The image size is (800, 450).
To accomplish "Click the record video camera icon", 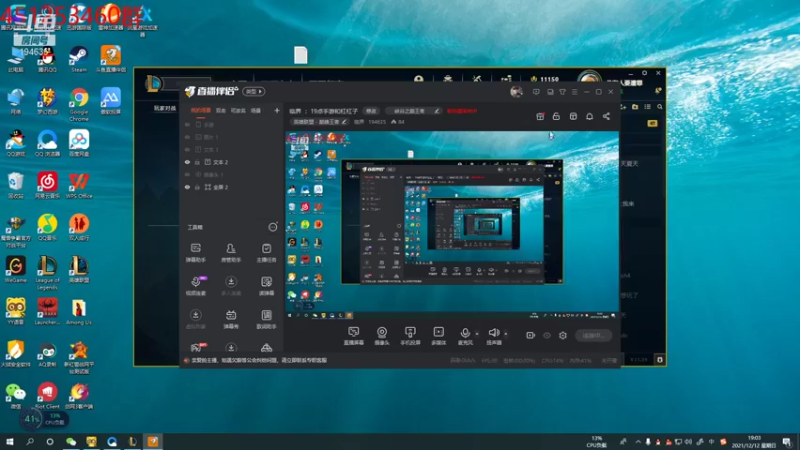I will [531, 335].
